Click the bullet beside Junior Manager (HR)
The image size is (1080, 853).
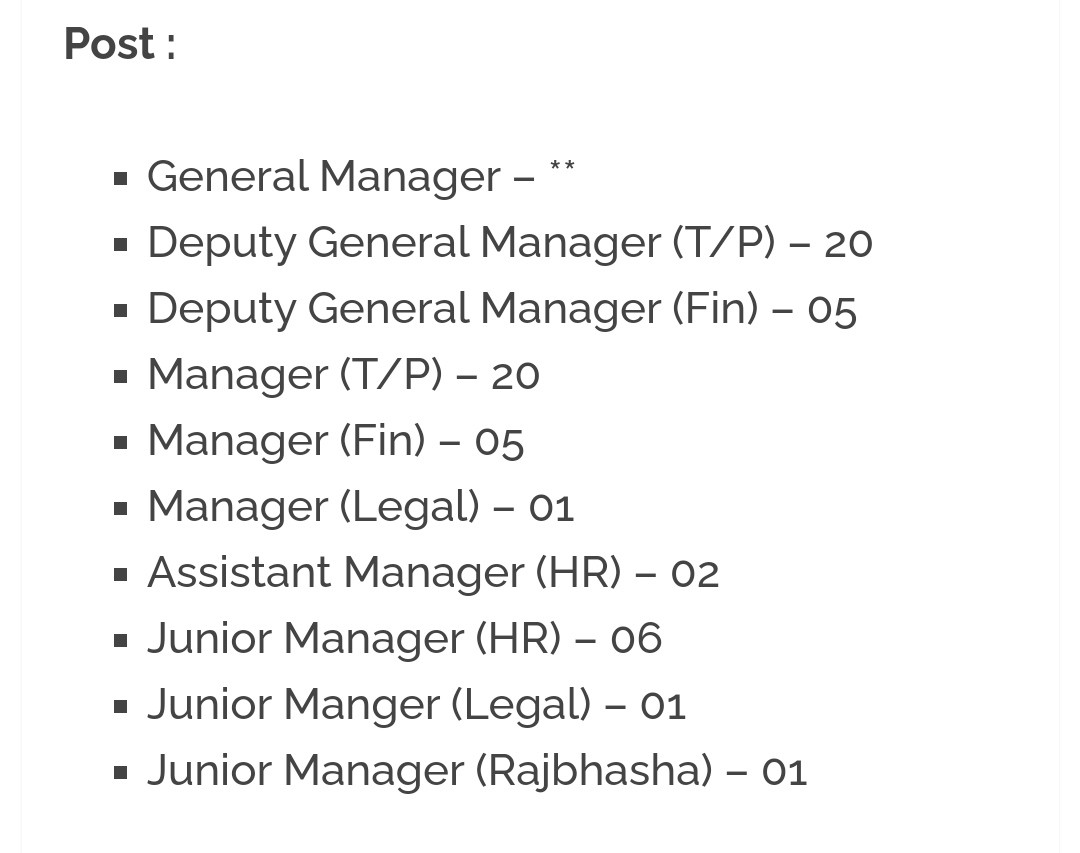pyautogui.click(x=121, y=641)
